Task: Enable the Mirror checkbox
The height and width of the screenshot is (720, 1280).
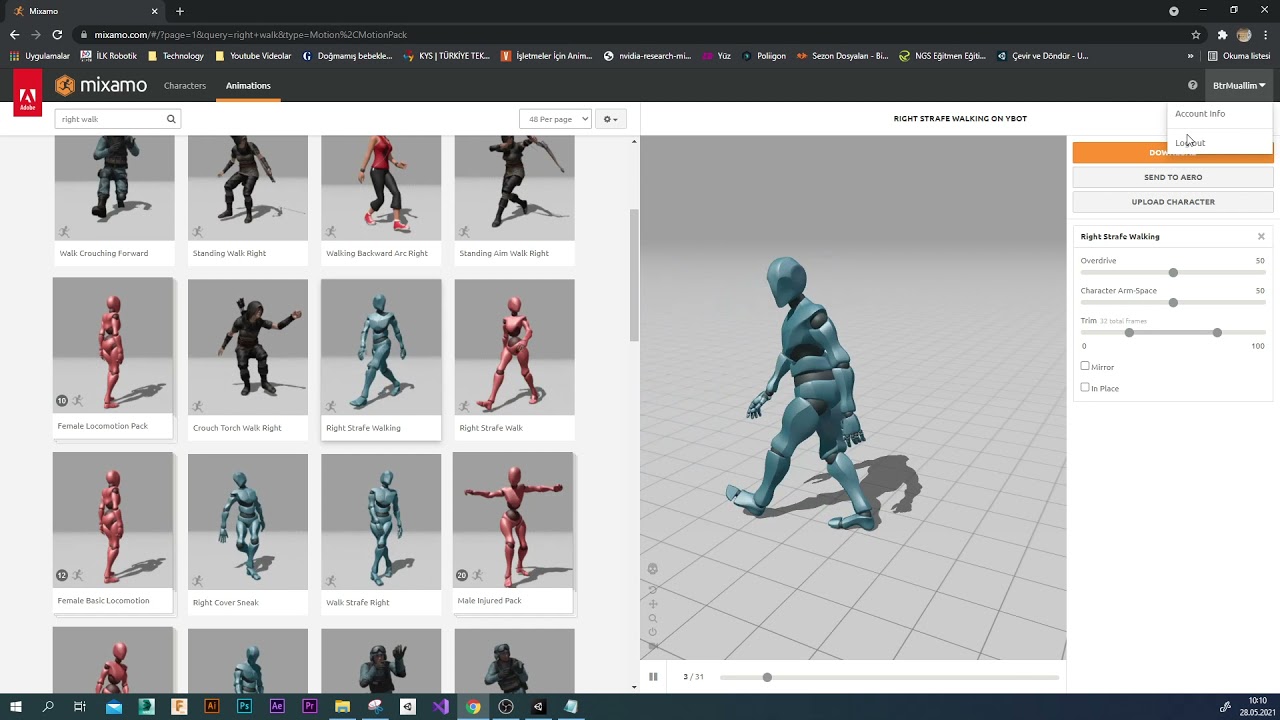Action: [1085, 366]
